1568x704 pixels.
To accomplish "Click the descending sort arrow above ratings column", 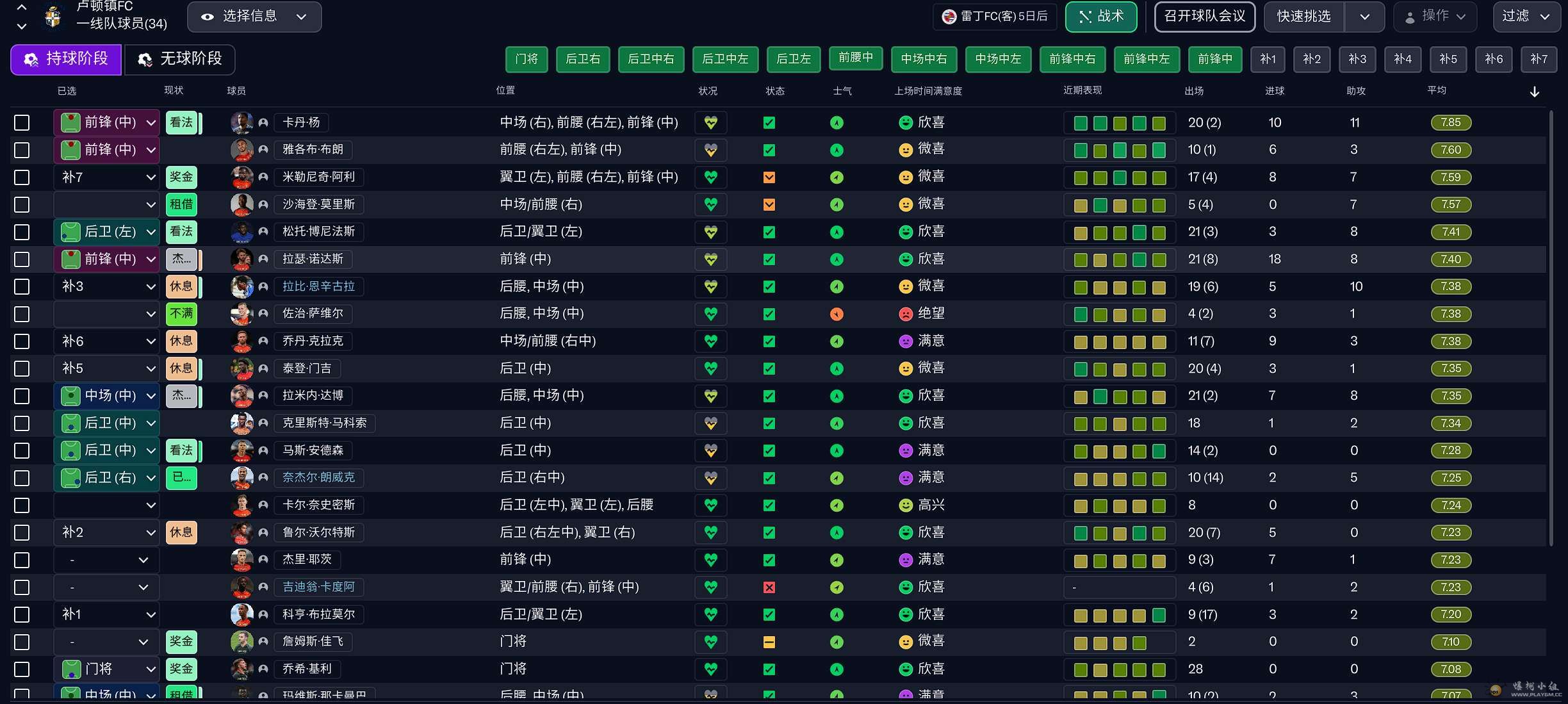I will [x=1535, y=92].
